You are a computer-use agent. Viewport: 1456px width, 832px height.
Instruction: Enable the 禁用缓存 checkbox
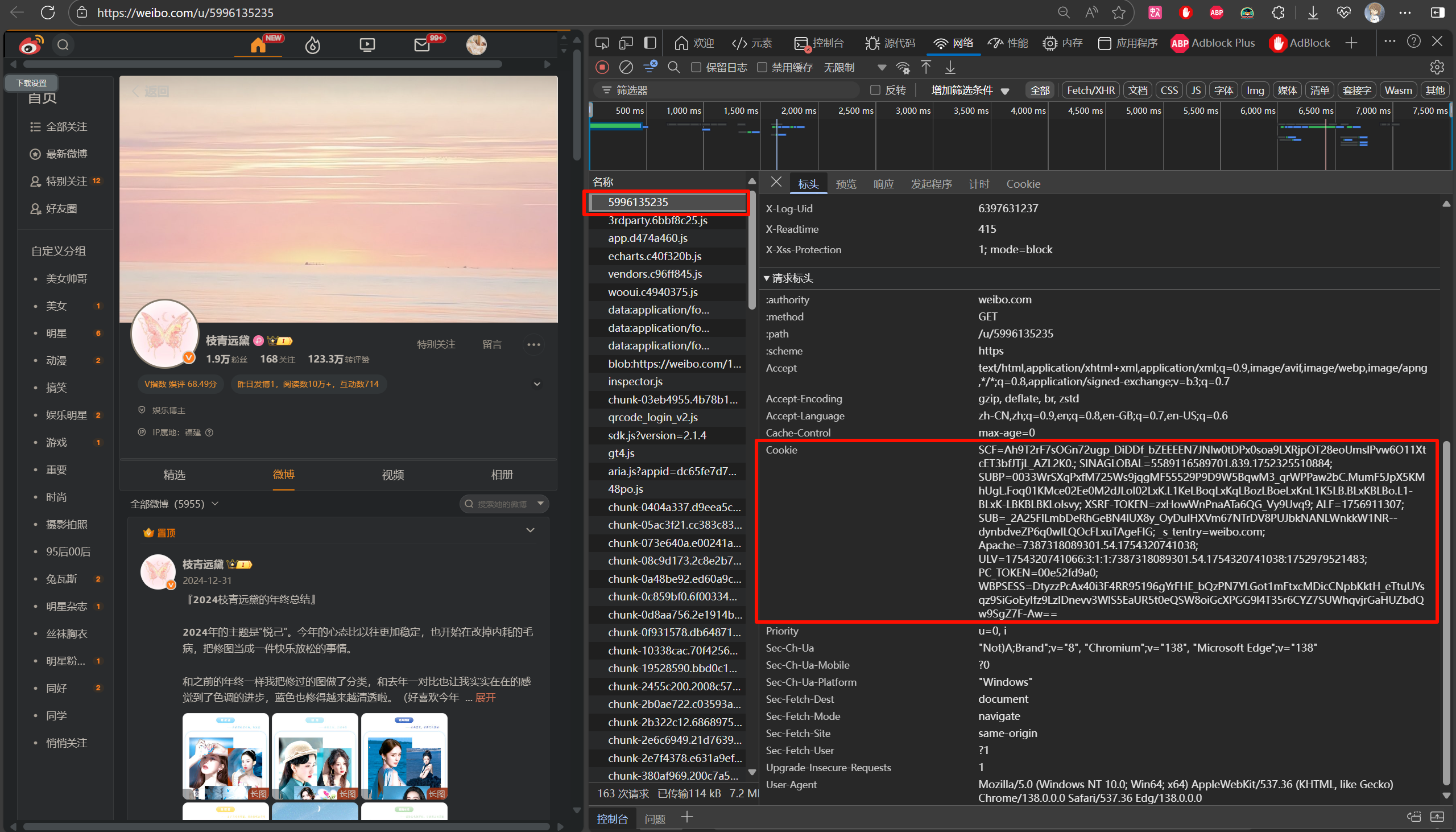coord(762,67)
